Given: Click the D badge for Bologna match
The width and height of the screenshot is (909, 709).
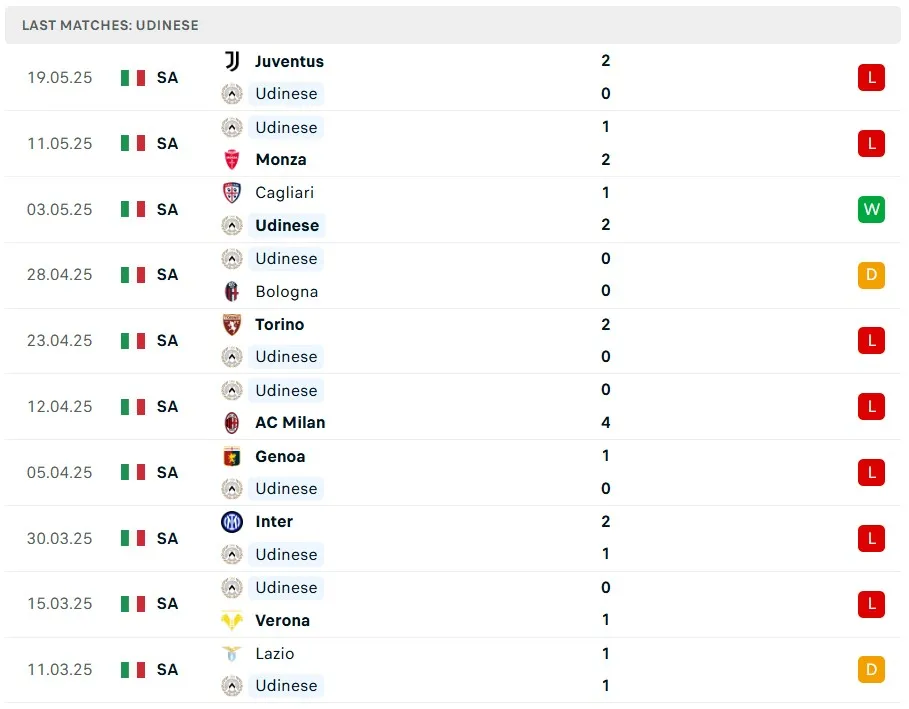Looking at the screenshot, I should [871, 275].
